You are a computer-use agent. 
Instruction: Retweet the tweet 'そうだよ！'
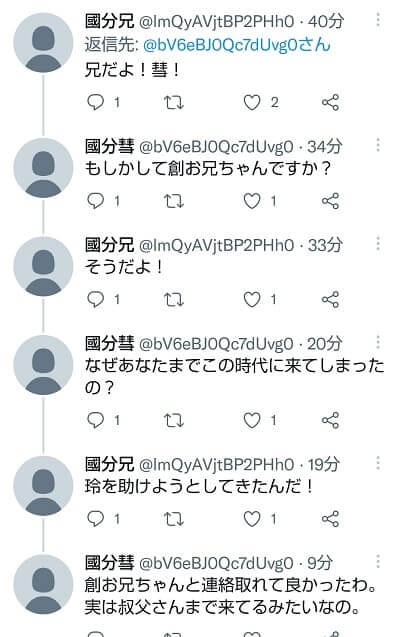(174, 300)
